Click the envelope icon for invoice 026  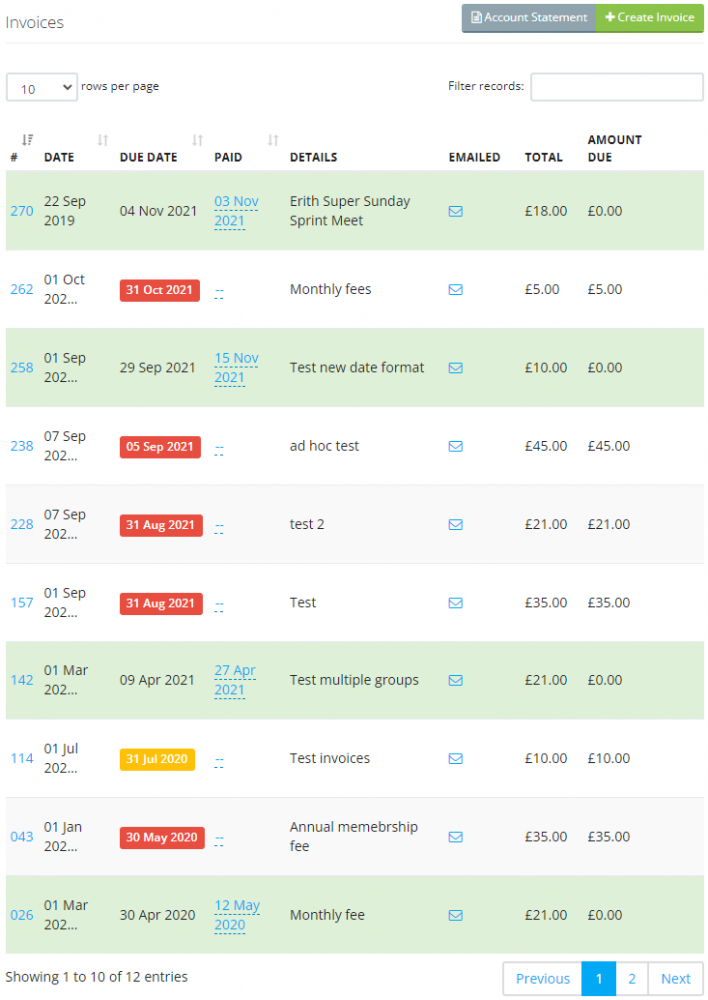click(x=455, y=916)
